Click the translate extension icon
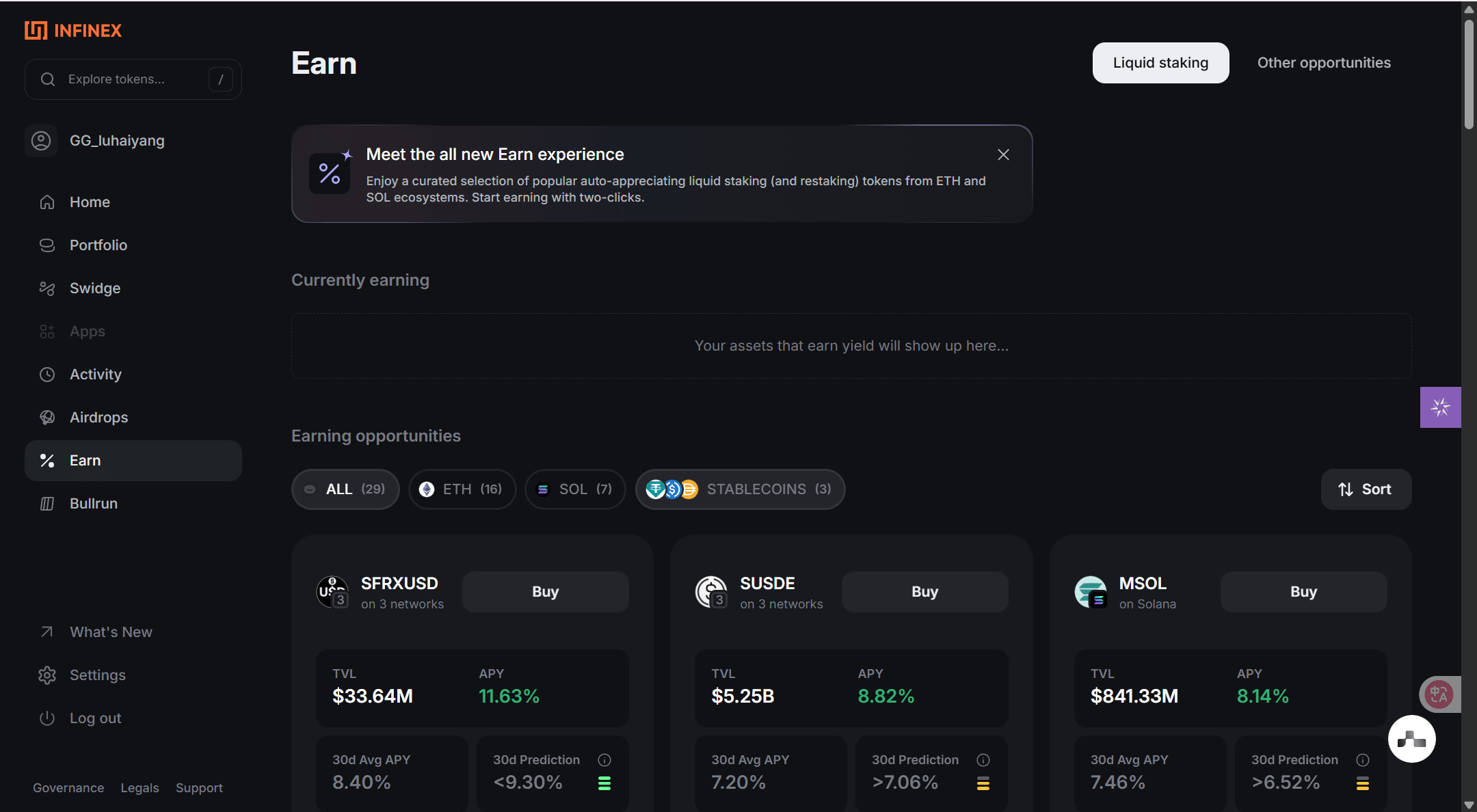The image size is (1477, 812). (x=1440, y=695)
